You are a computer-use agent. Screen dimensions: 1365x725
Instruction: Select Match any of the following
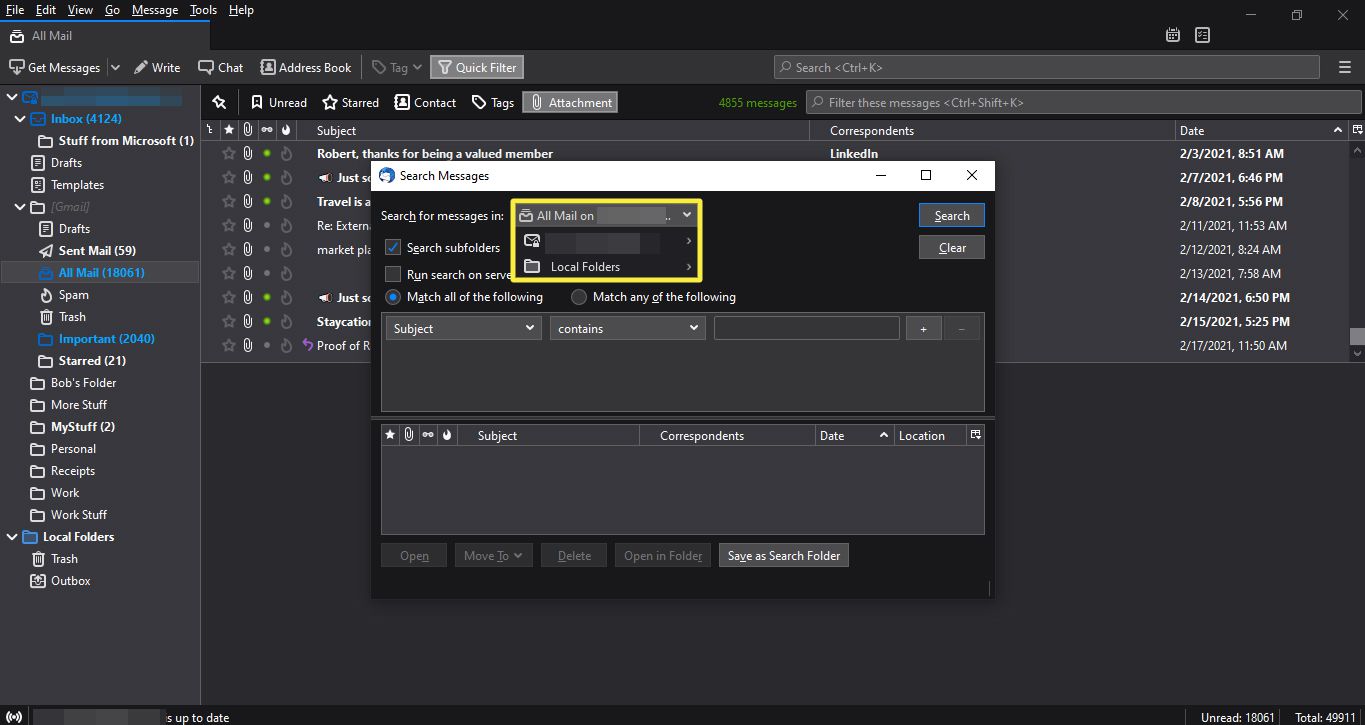click(x=578, y=297)
